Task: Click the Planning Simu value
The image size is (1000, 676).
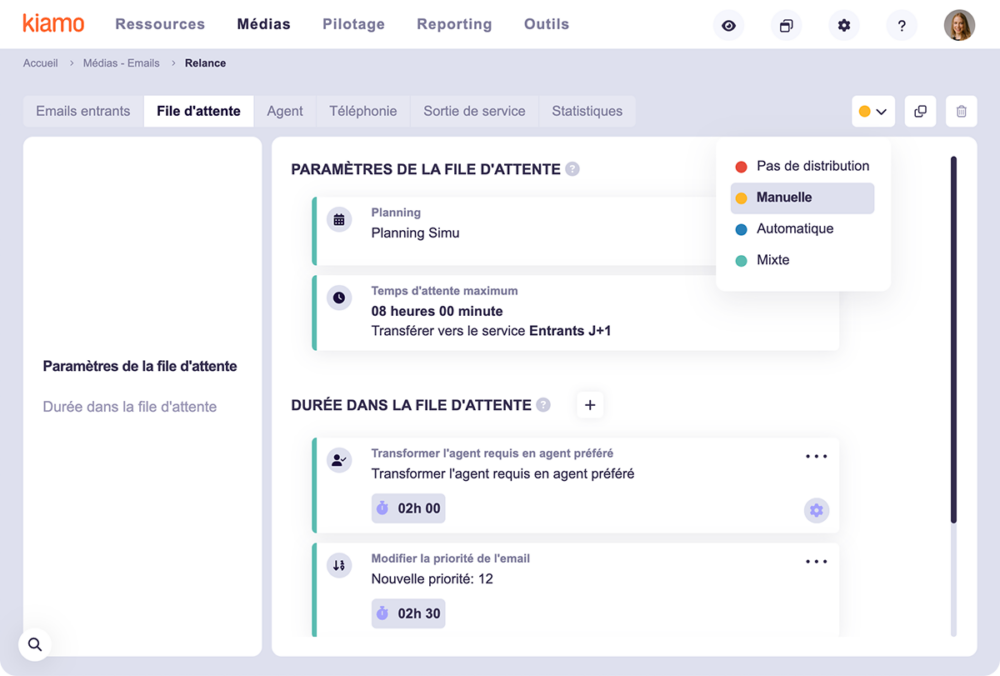Action: point(415,233)
